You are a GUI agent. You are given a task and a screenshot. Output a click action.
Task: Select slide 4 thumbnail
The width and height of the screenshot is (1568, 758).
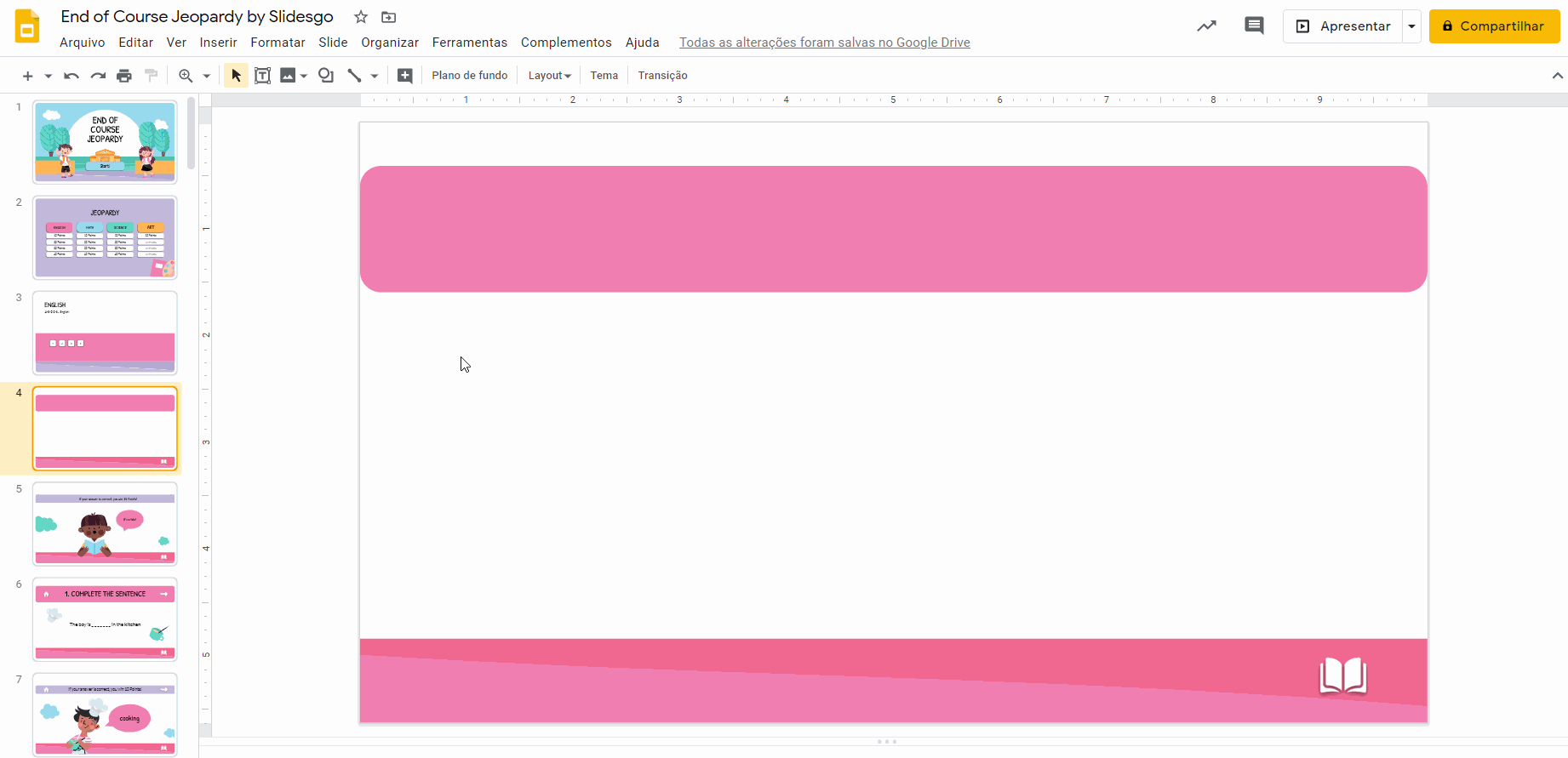click(x=105, y=429)
